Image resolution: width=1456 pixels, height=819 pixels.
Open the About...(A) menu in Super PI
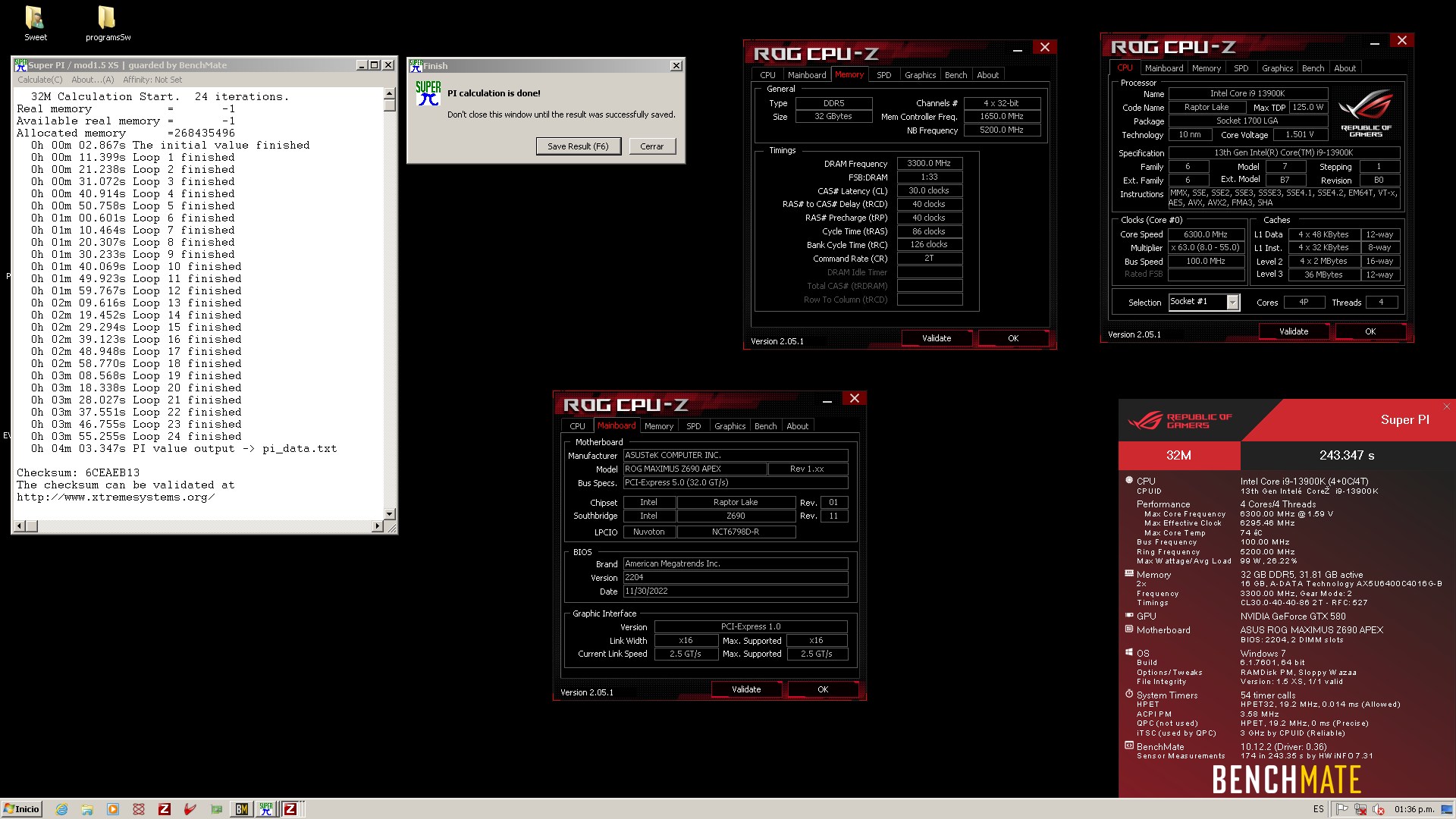pos(93,80)
